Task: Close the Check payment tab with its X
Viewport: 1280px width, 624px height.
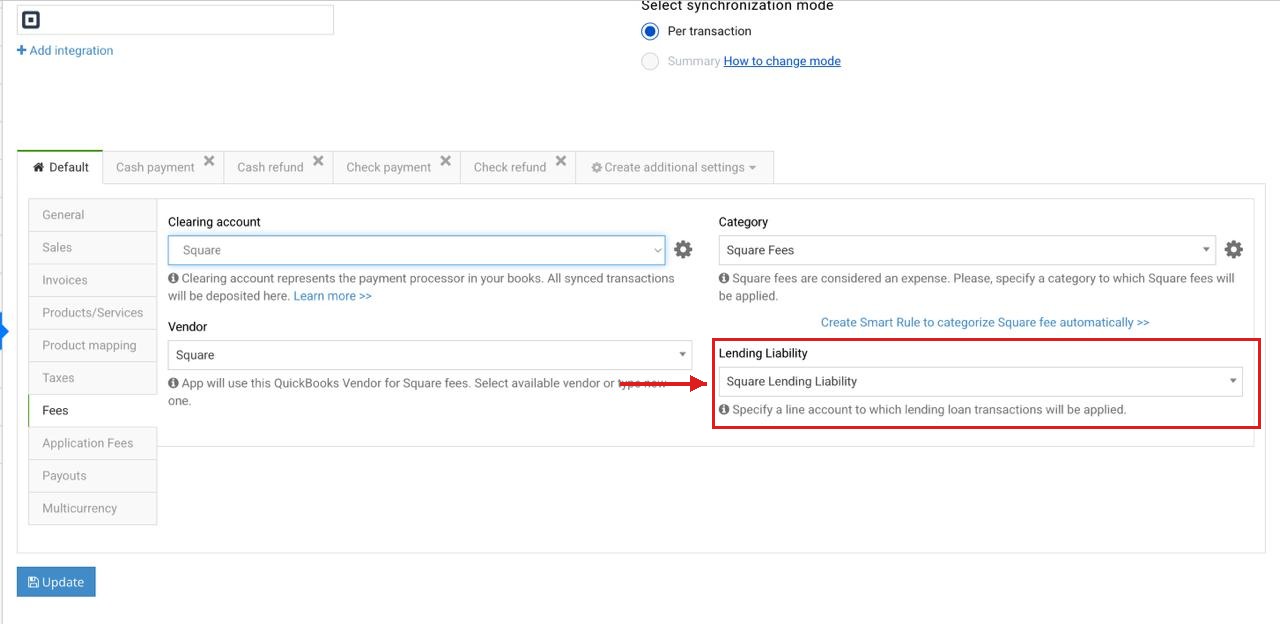Action: click(446, 161)
